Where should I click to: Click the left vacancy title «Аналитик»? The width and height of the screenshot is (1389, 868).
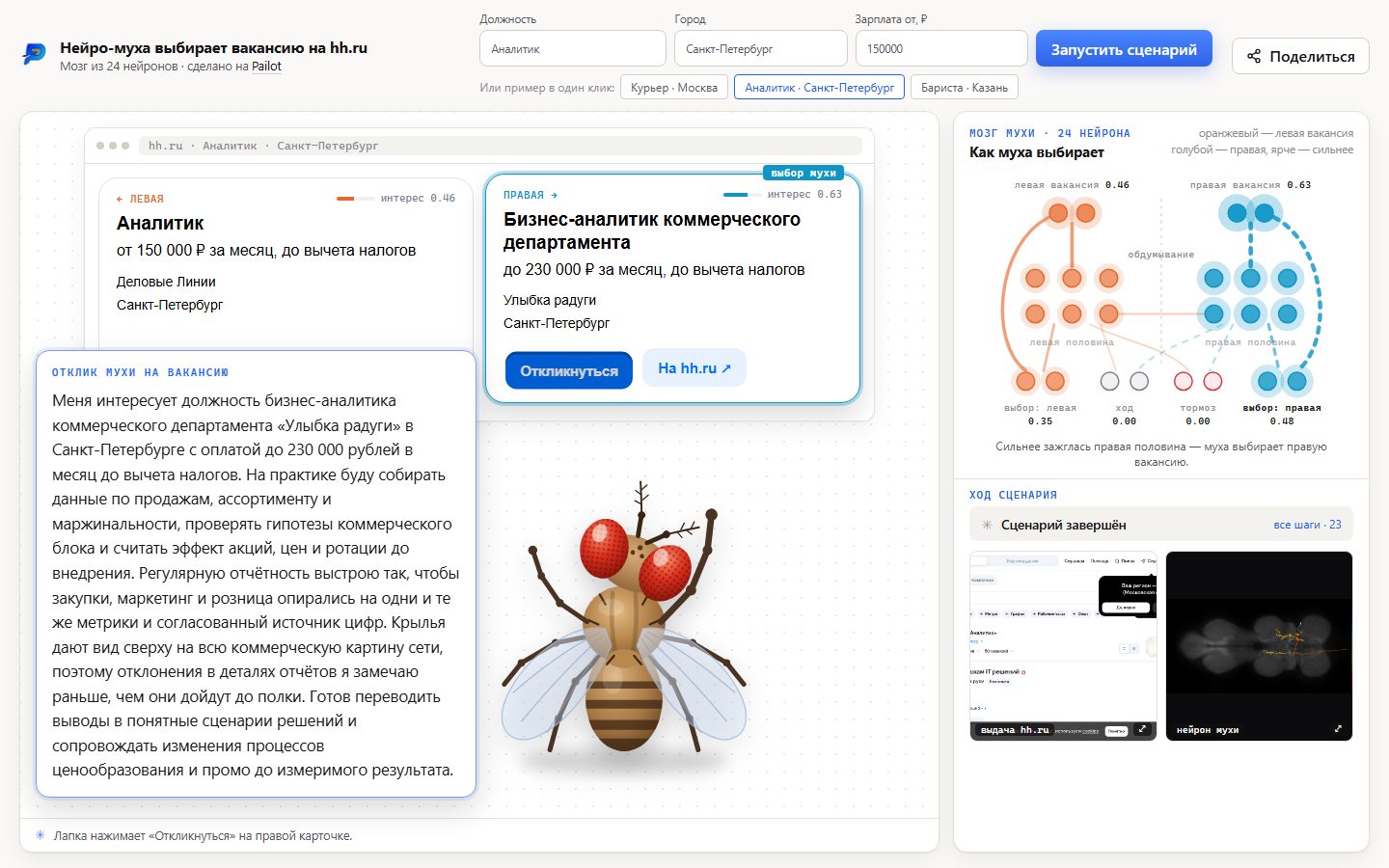coord(160,223)
